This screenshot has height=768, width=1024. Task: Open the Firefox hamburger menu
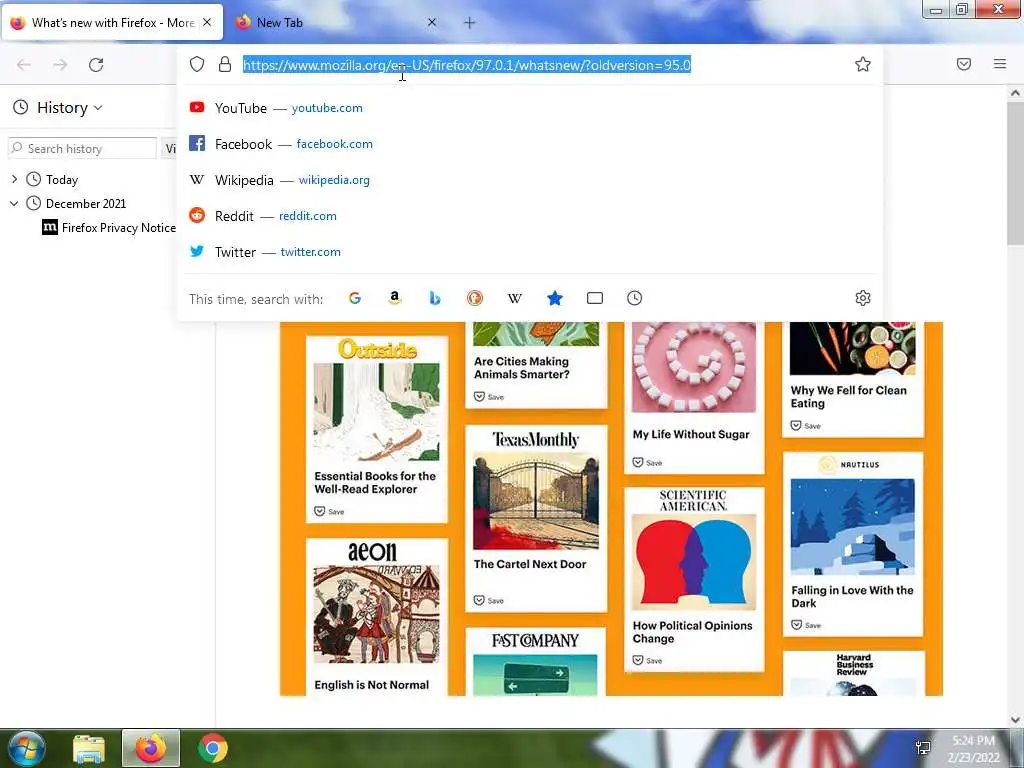pyautogui.click(x=1000, y=64)
